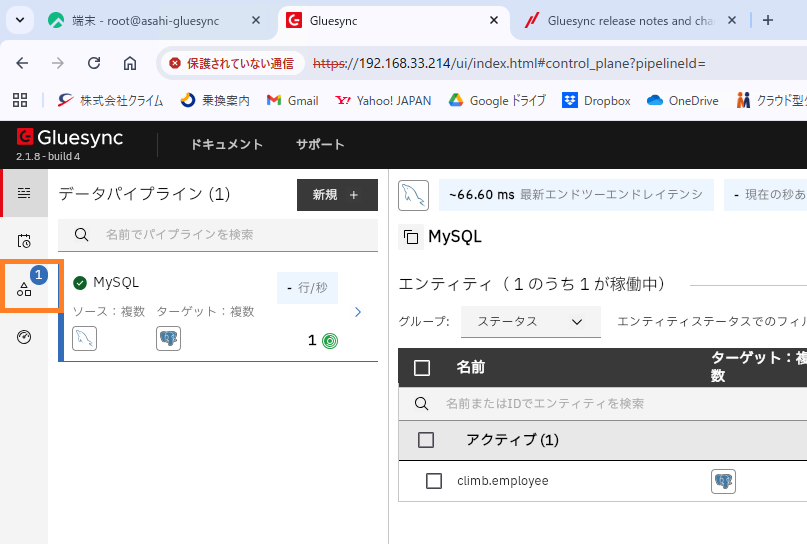Expand the MySQL pipeline with right chevron
807x544 pixels.
click(358, 312)
